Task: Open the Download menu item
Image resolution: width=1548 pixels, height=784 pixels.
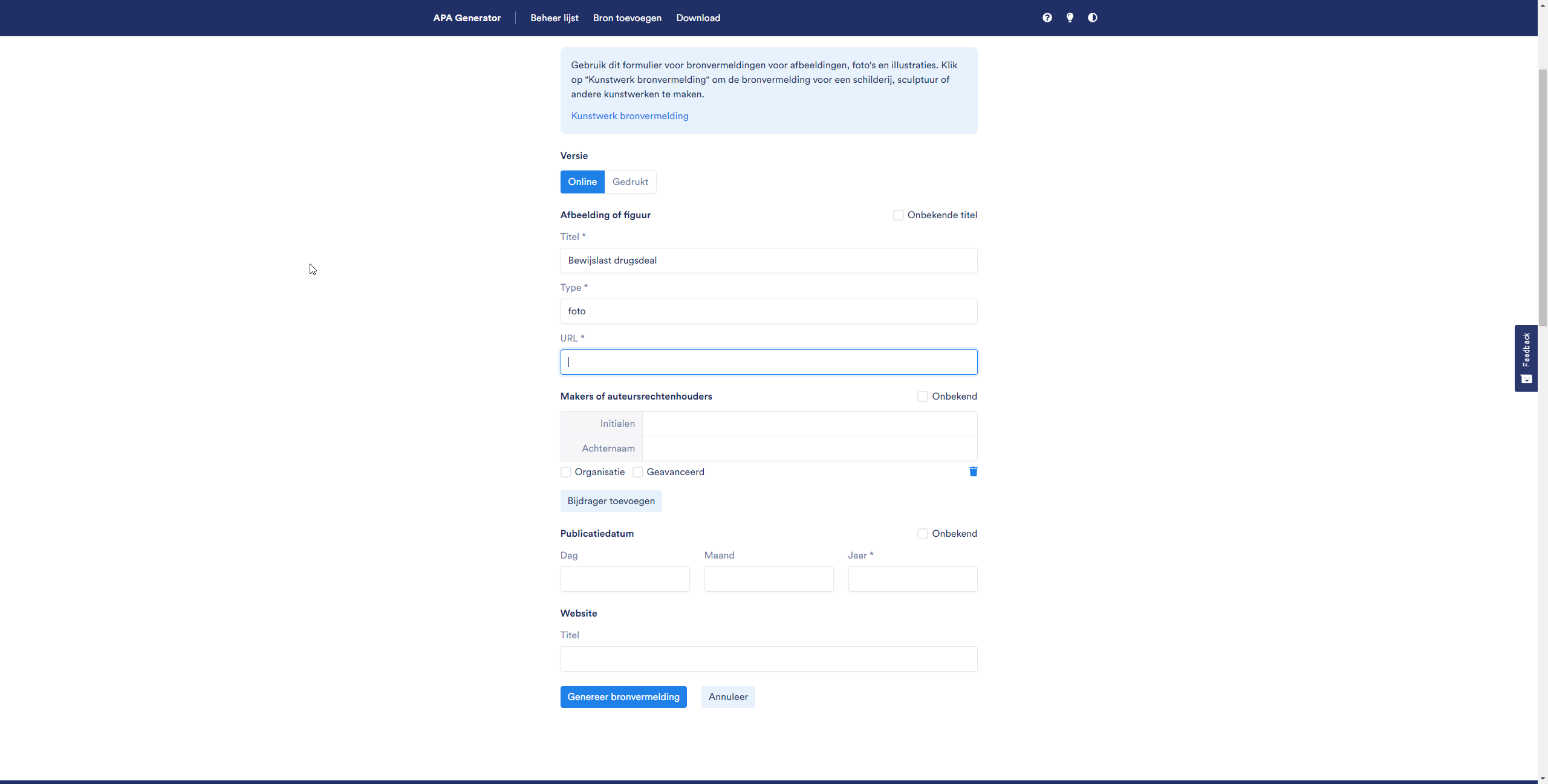Action: 698,18
